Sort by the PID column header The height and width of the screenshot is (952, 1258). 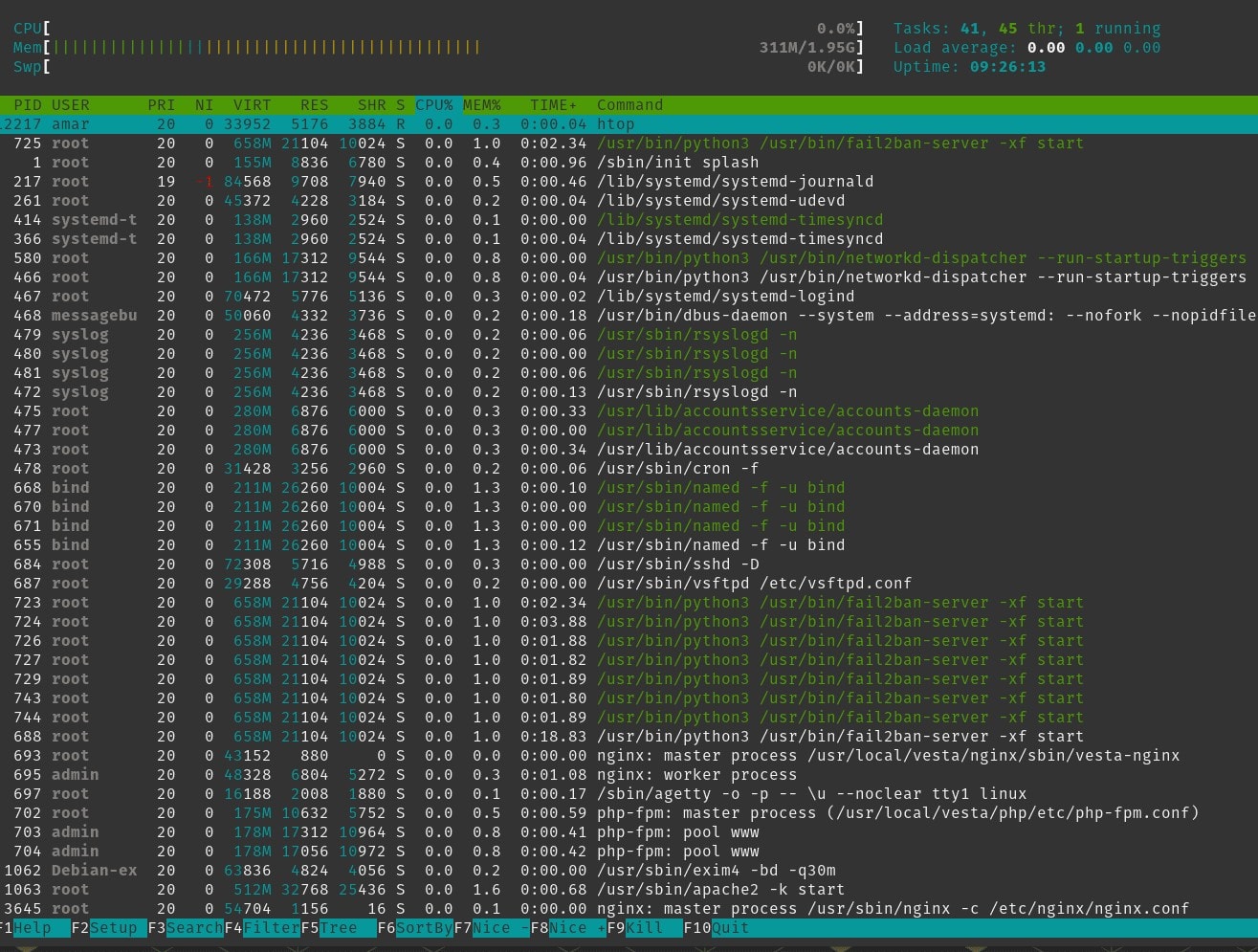click(x=28, y=105)
